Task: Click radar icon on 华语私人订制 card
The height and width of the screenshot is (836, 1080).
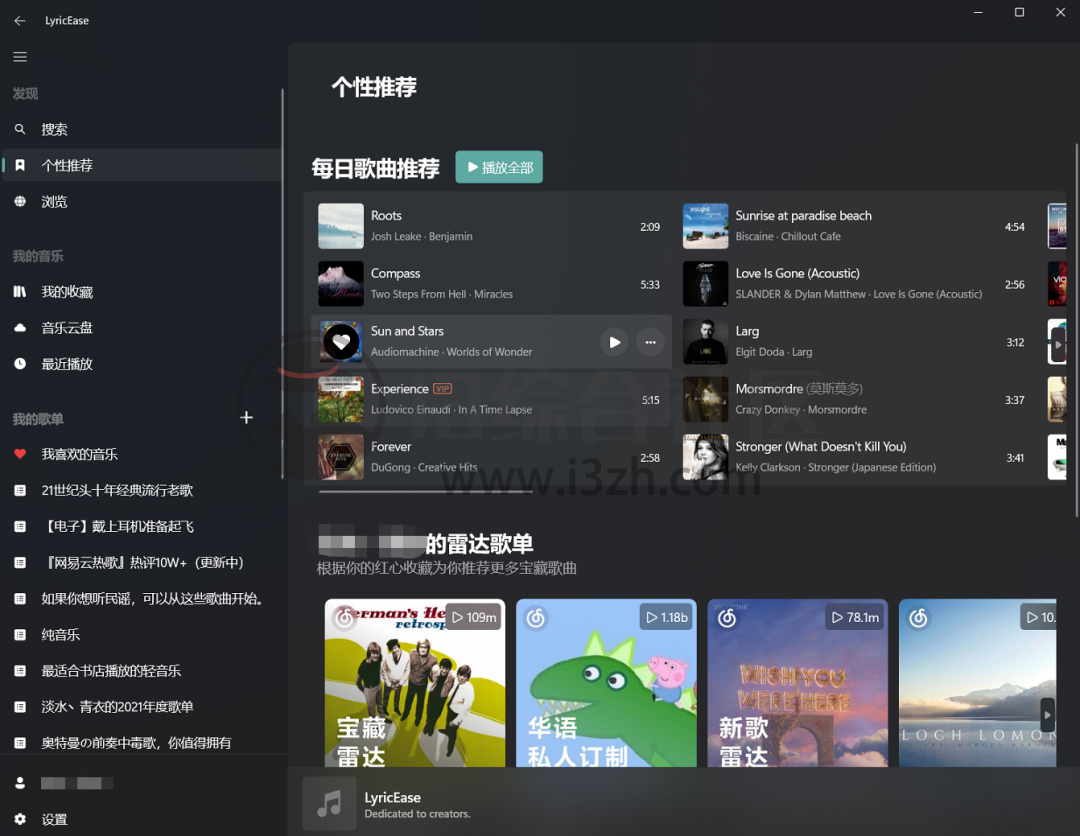Action: click(x=535, y=618)
